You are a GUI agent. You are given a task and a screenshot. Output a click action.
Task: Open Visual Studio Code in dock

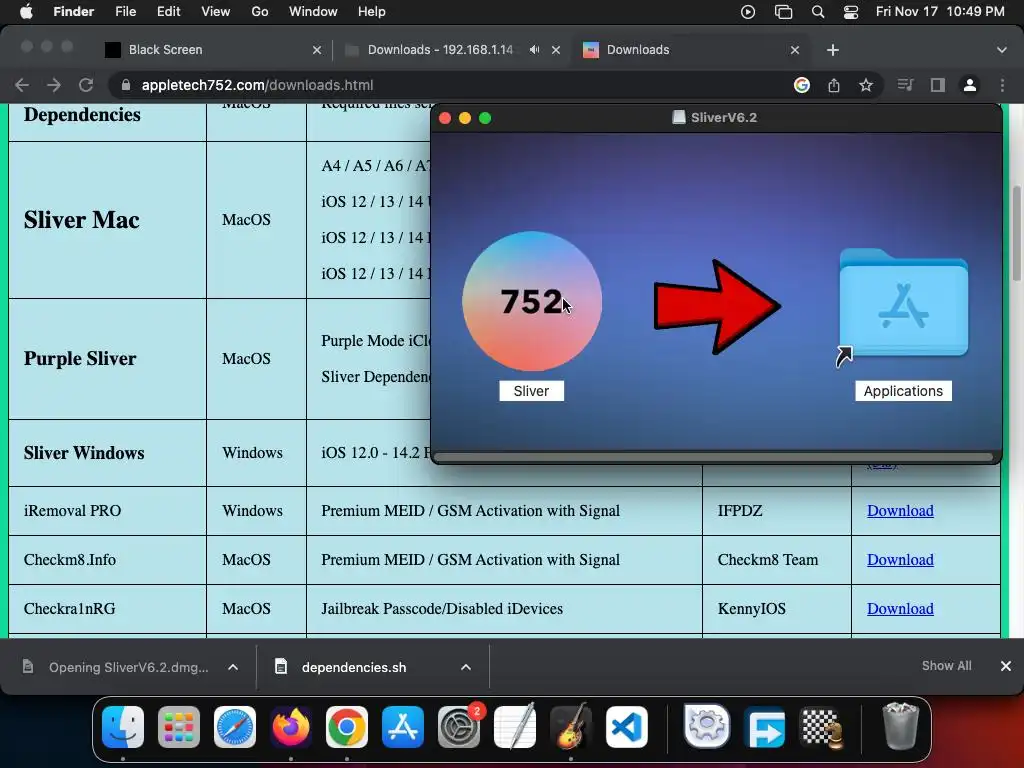(x=627, y=727)
